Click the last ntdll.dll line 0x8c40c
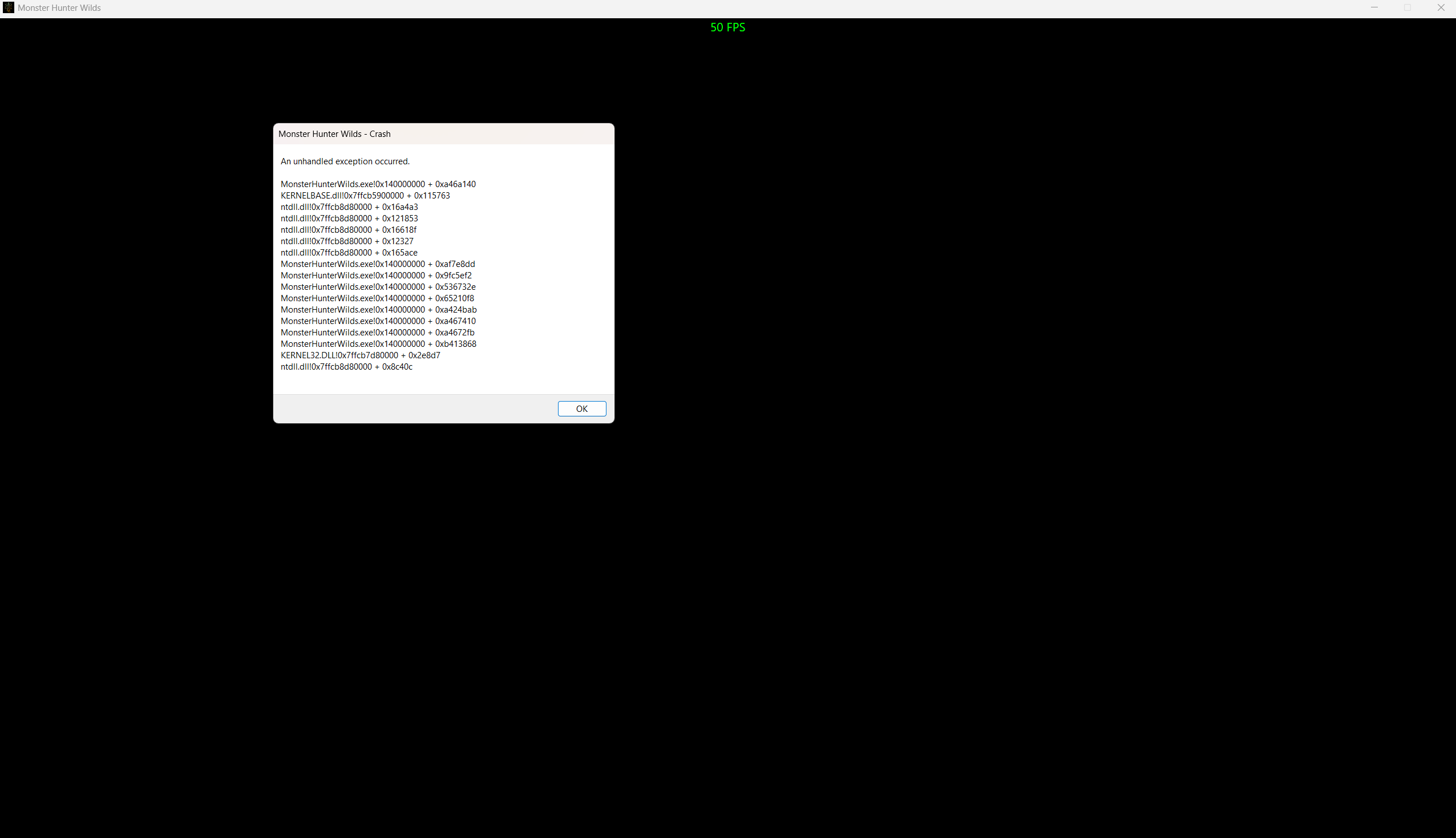 click(346, 367)
